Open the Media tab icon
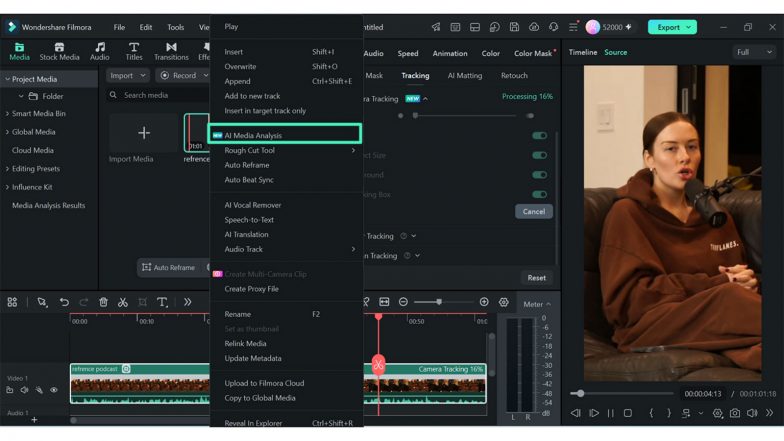The height and width of the screenshot is (441, 784). 19,48
